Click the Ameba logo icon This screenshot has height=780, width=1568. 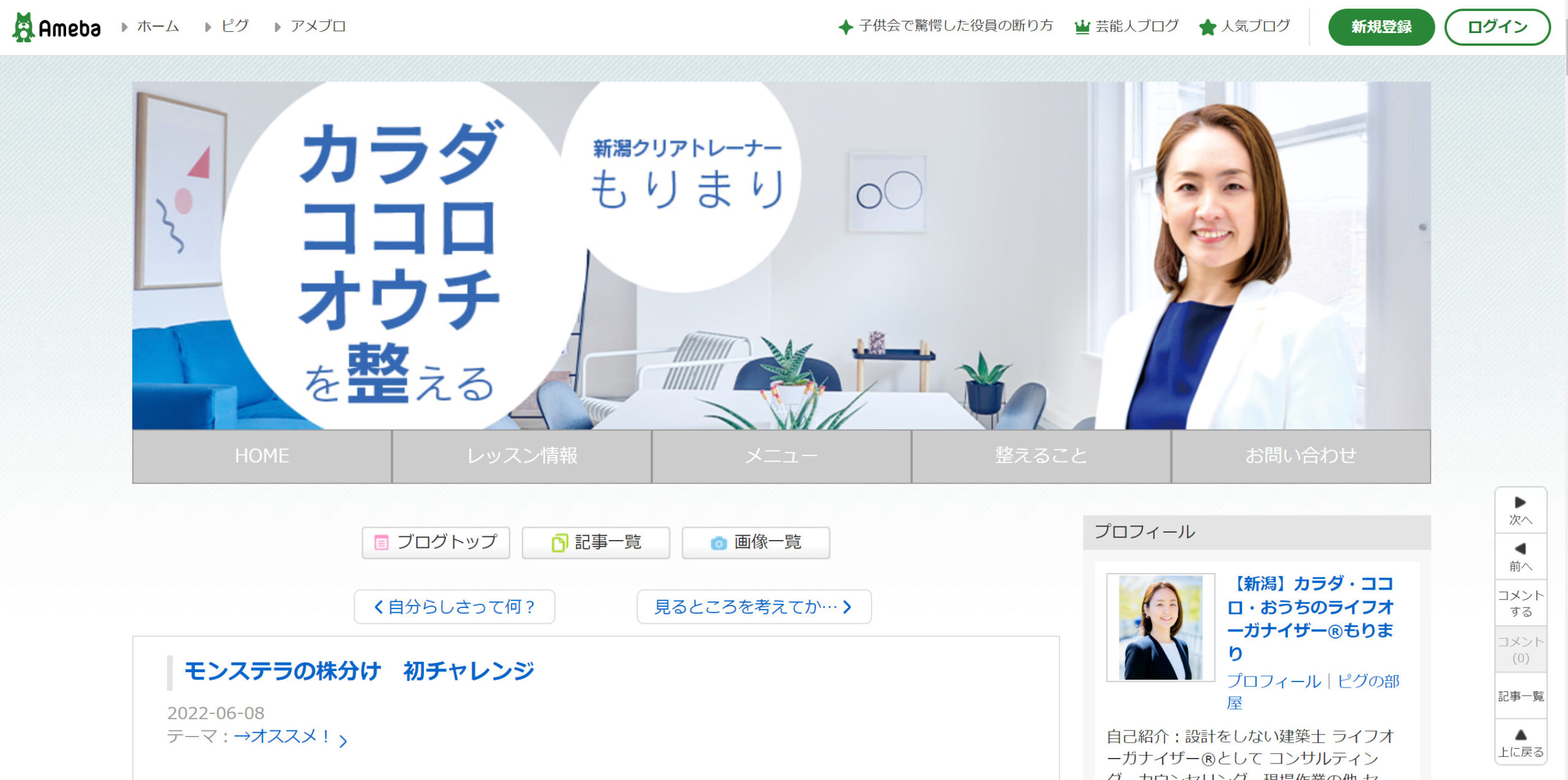23,27
